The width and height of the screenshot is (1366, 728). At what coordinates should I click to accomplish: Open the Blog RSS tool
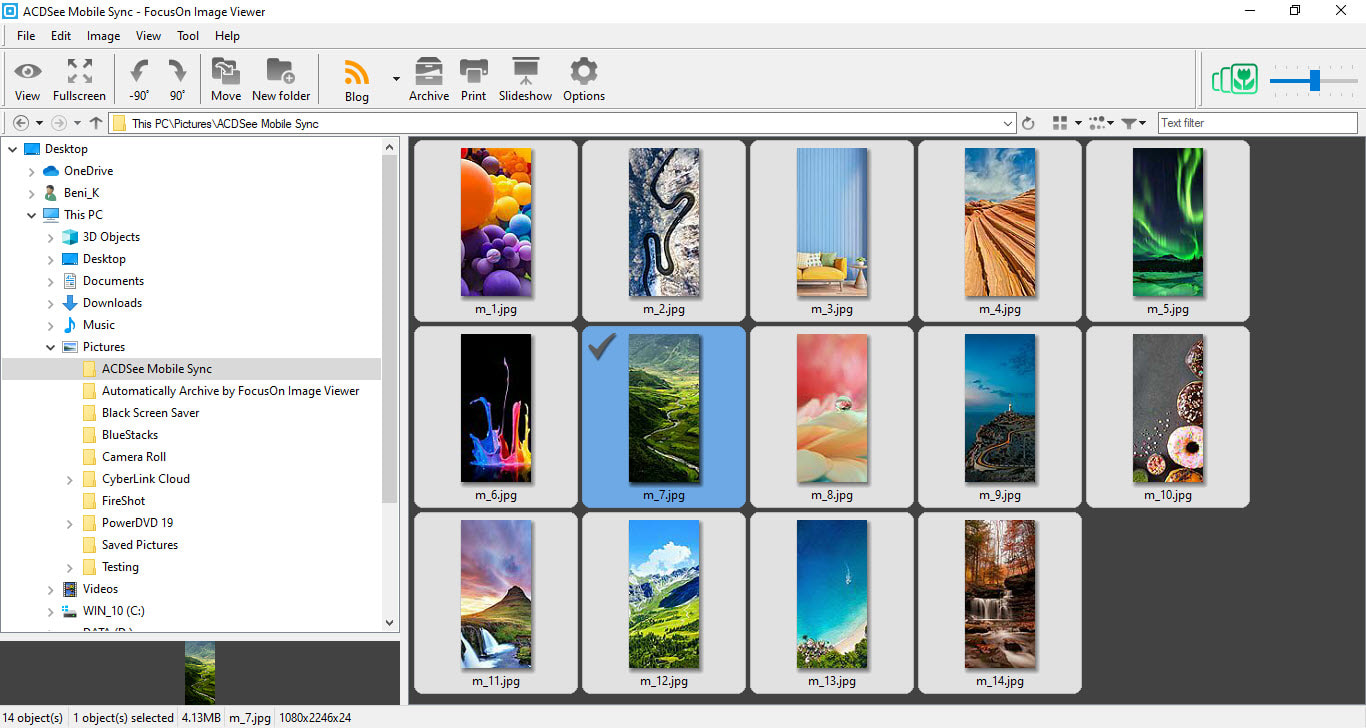(357, 80)
